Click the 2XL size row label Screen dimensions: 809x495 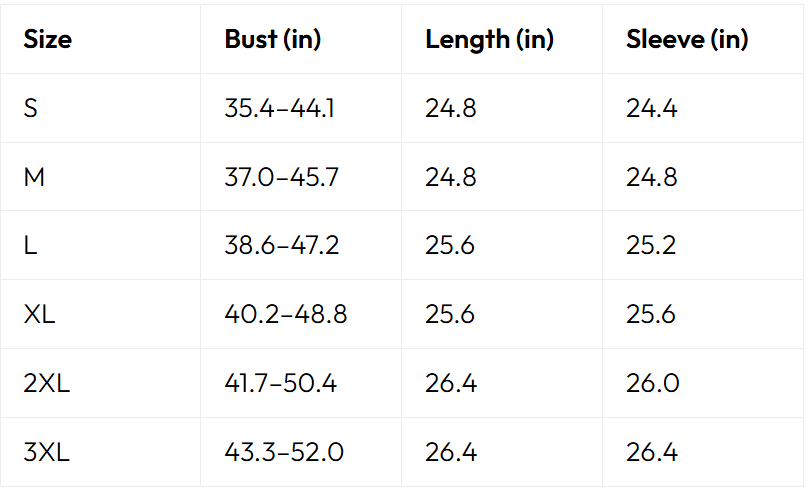click(x=46, y=383)
